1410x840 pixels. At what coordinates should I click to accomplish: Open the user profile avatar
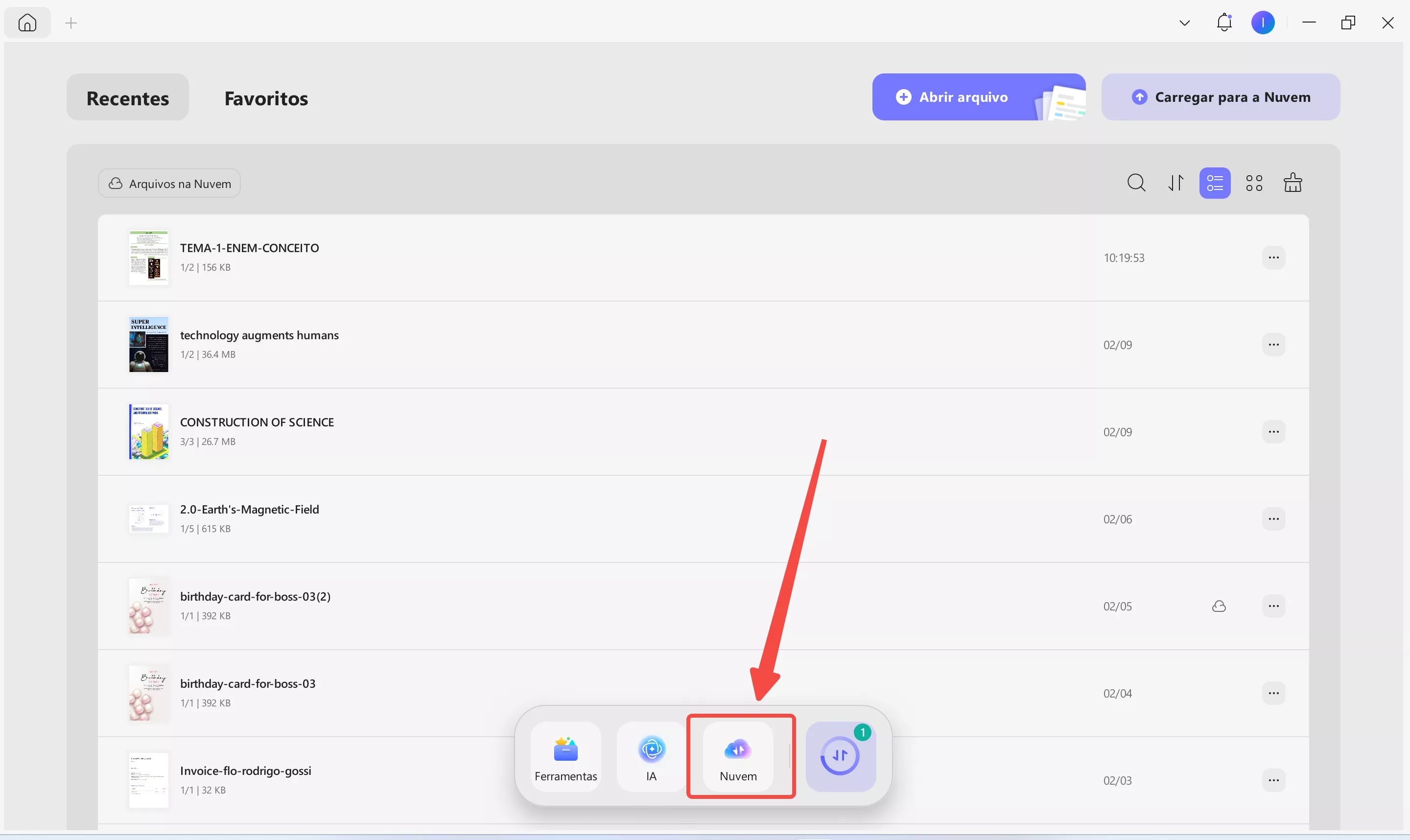(1262, 23)
